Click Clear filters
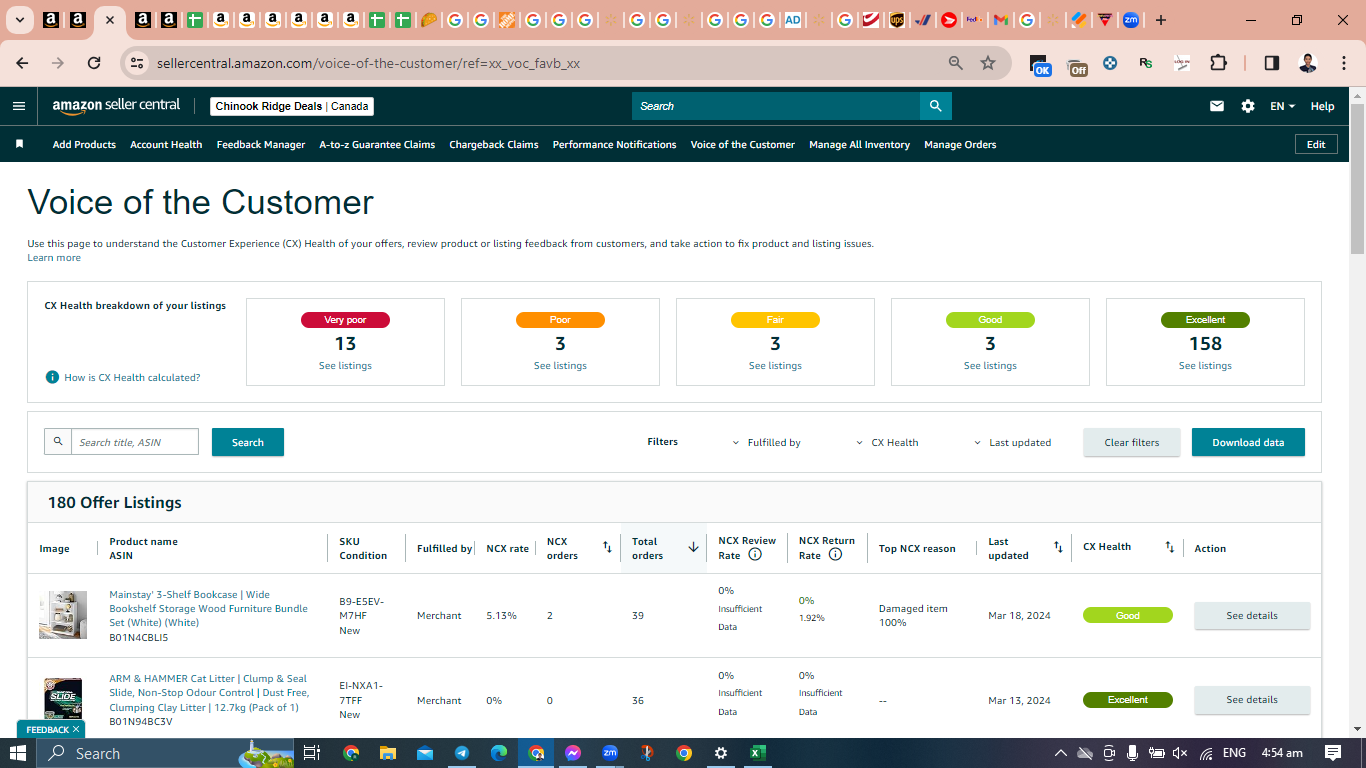The image size is (1366, 768). coord(1132,442)
